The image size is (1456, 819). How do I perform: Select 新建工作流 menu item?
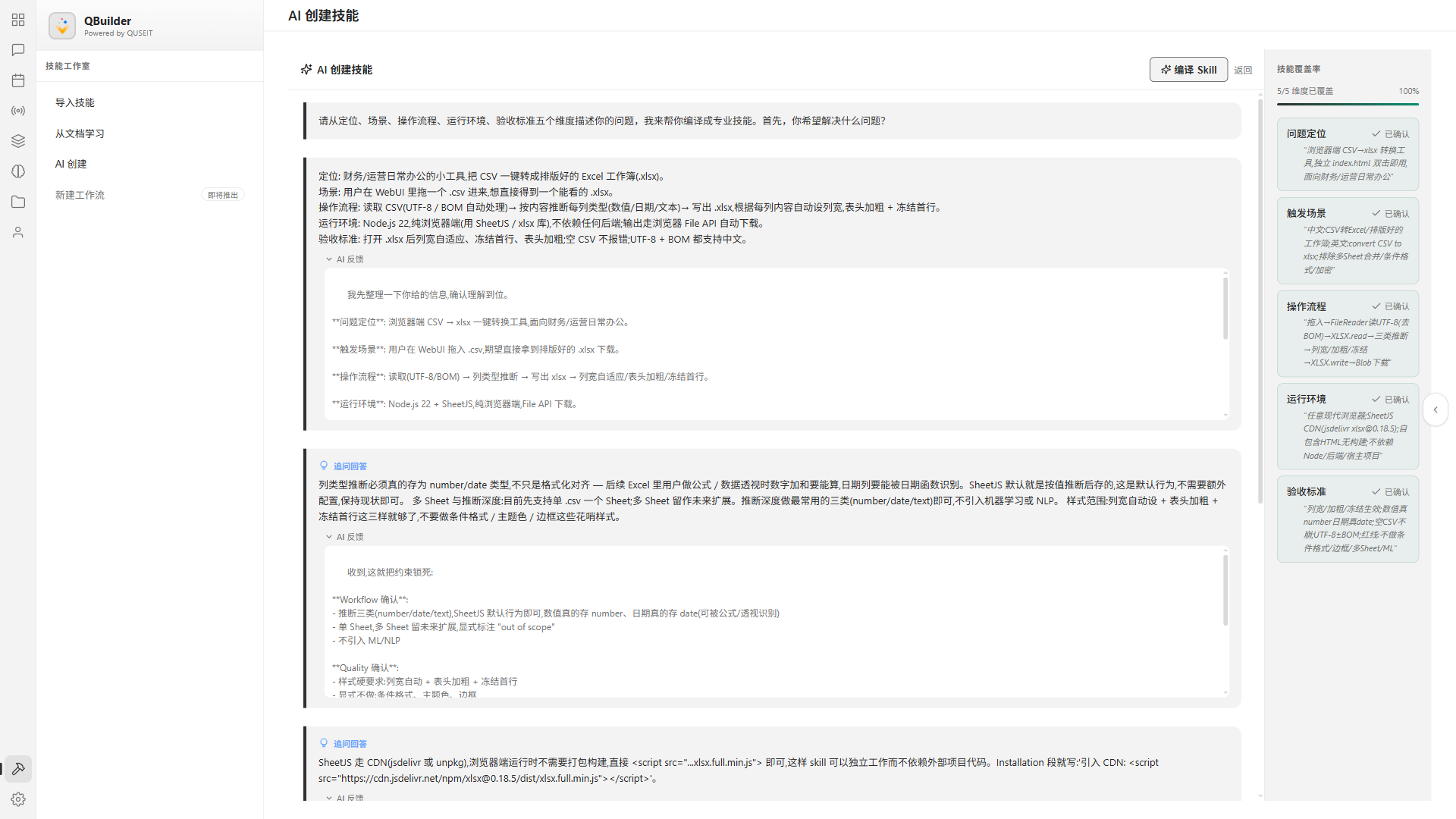point(149,195)
